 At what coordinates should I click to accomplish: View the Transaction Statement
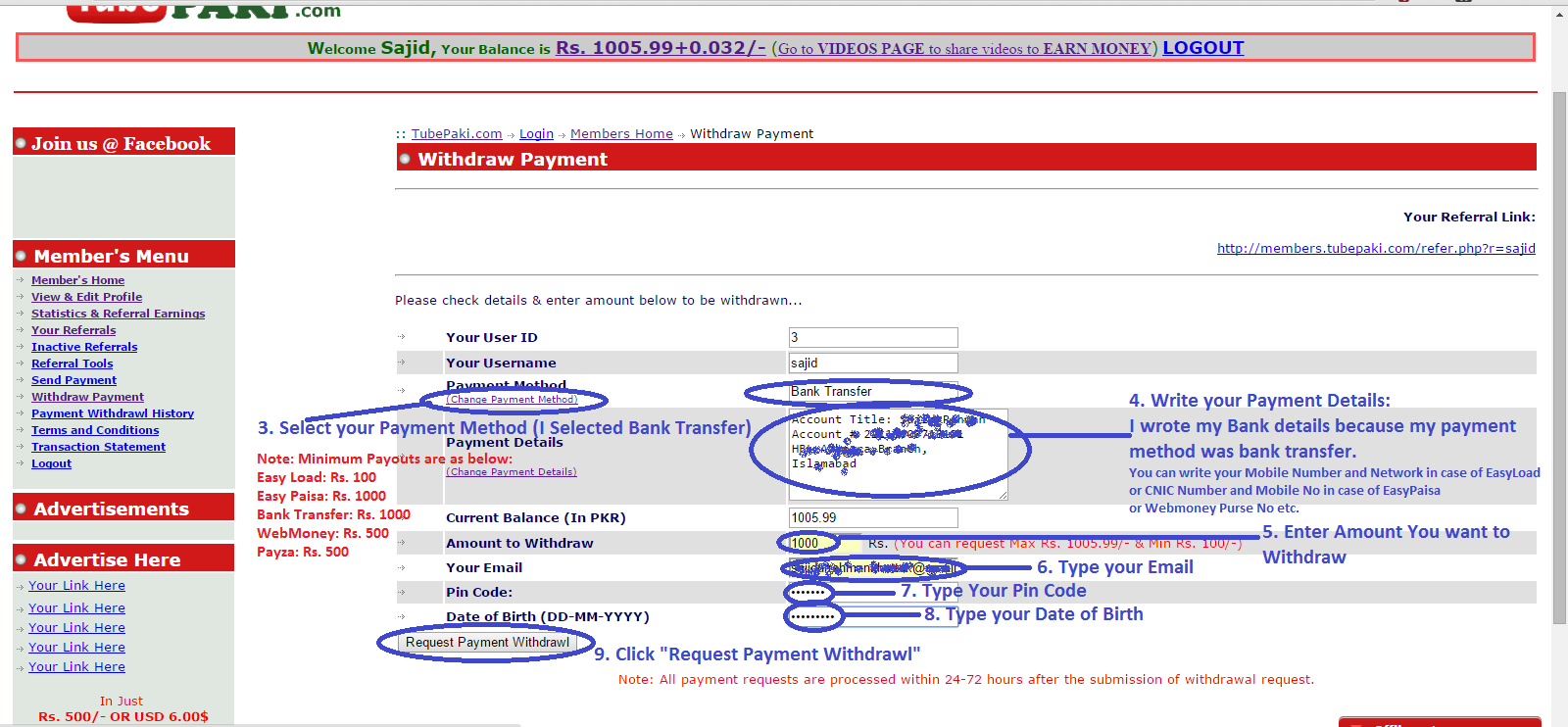98,447
